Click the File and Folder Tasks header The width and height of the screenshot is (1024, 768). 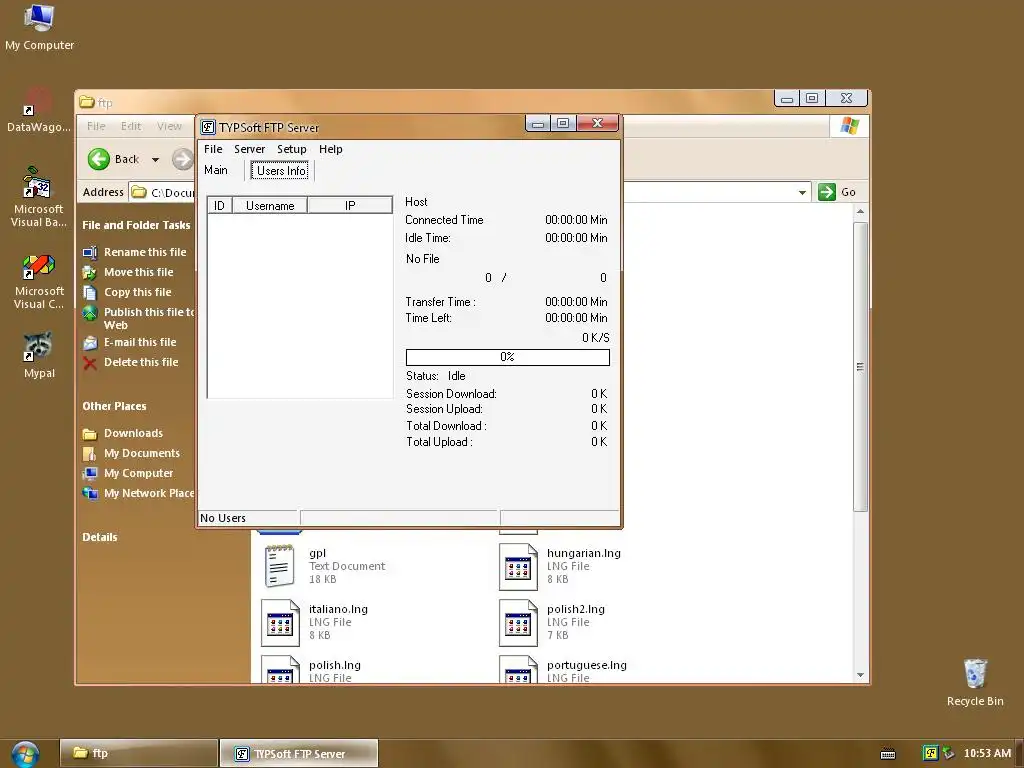point(136,225)
